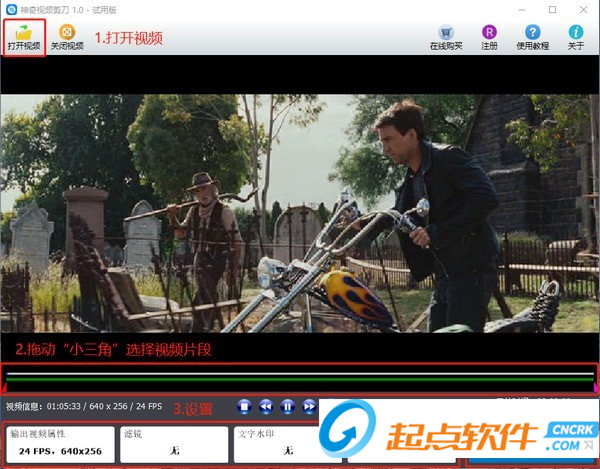Click 视频信息 01:05:33 / 640 x 256 text
This screenshot has height=469, width=600.
84,406
